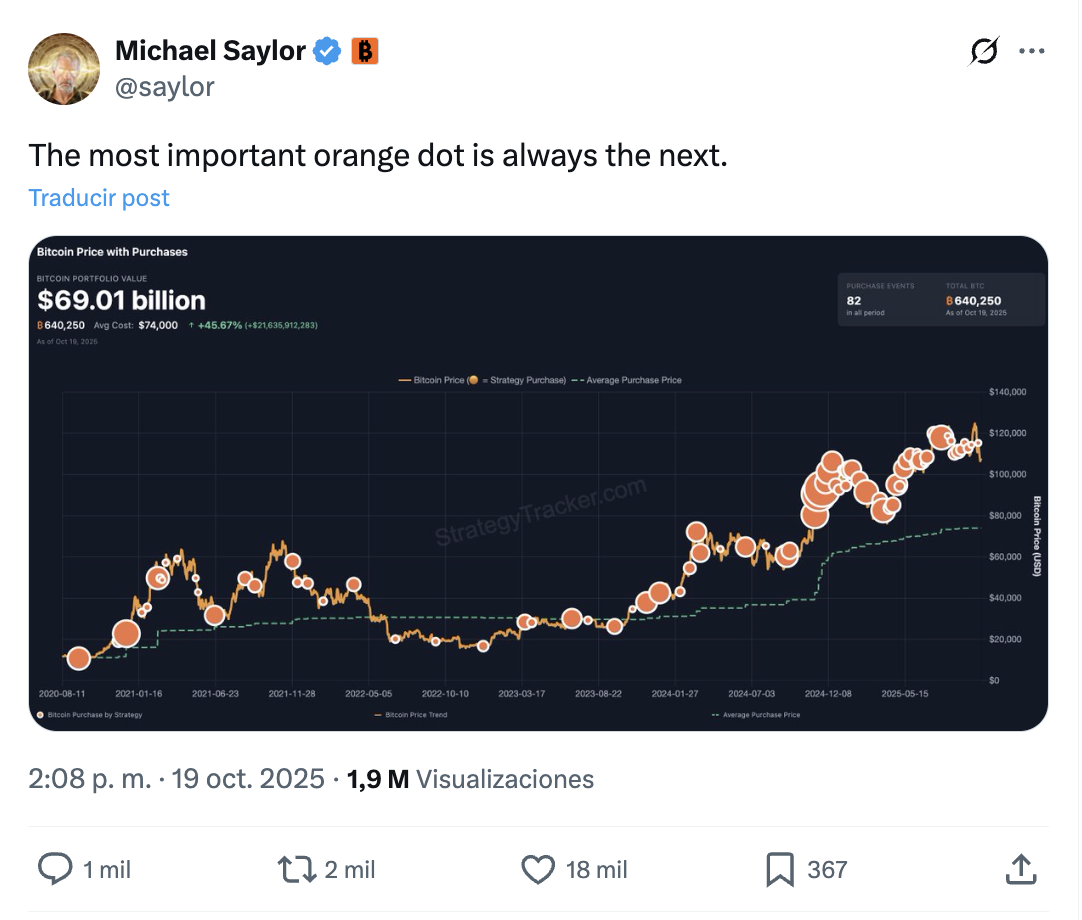Viewport: 1082px width, 920px height.
Task: Open the "2:08 p. m. · 19 oct. 2025" timestamp
Action: tap(176, 779)
